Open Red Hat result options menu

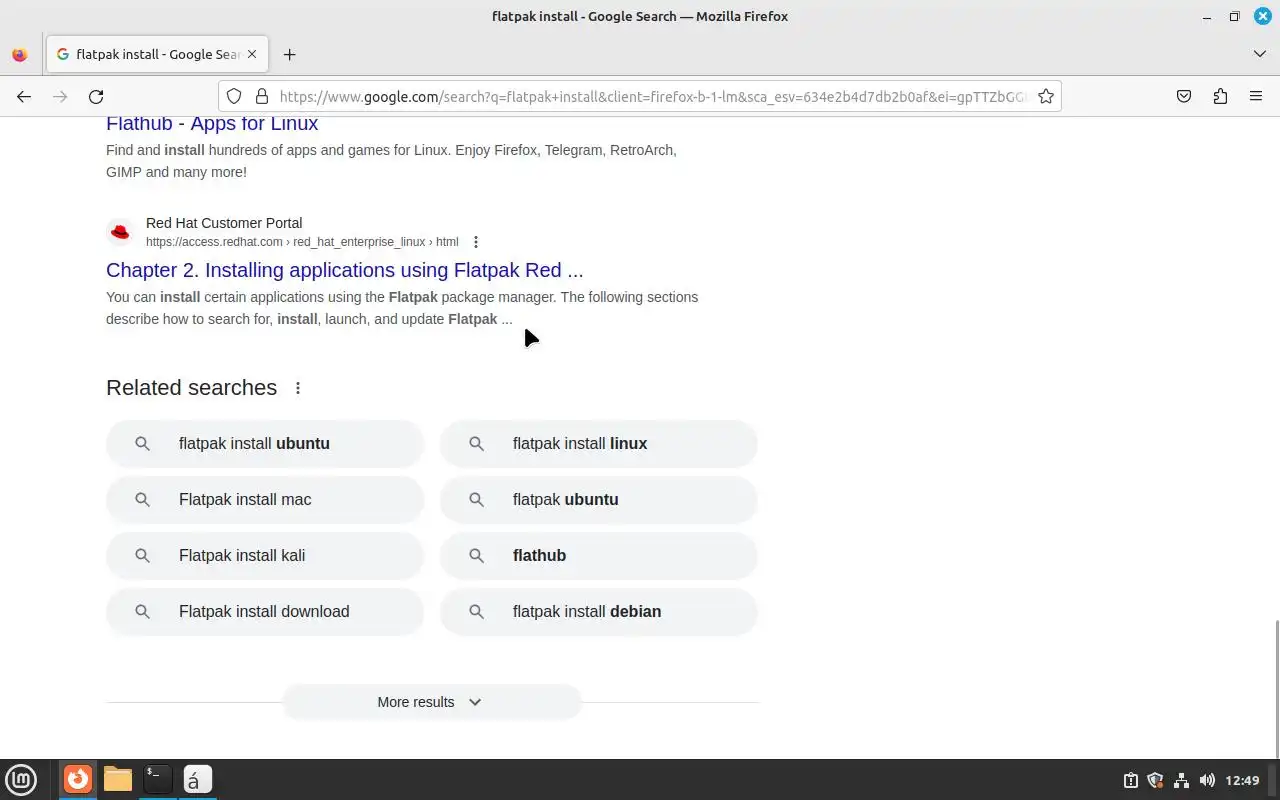click(476, 242)
